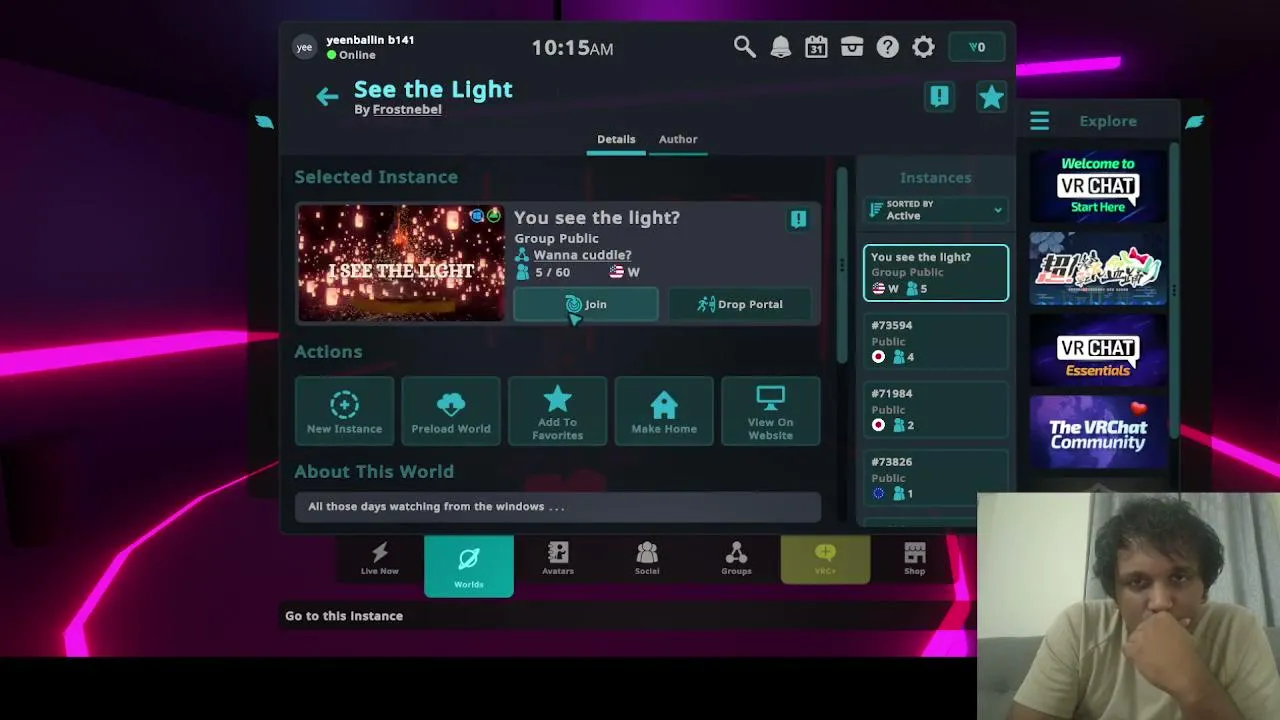
Task: Open the I See The Light instance thumbnail
Action: point(401,264)
